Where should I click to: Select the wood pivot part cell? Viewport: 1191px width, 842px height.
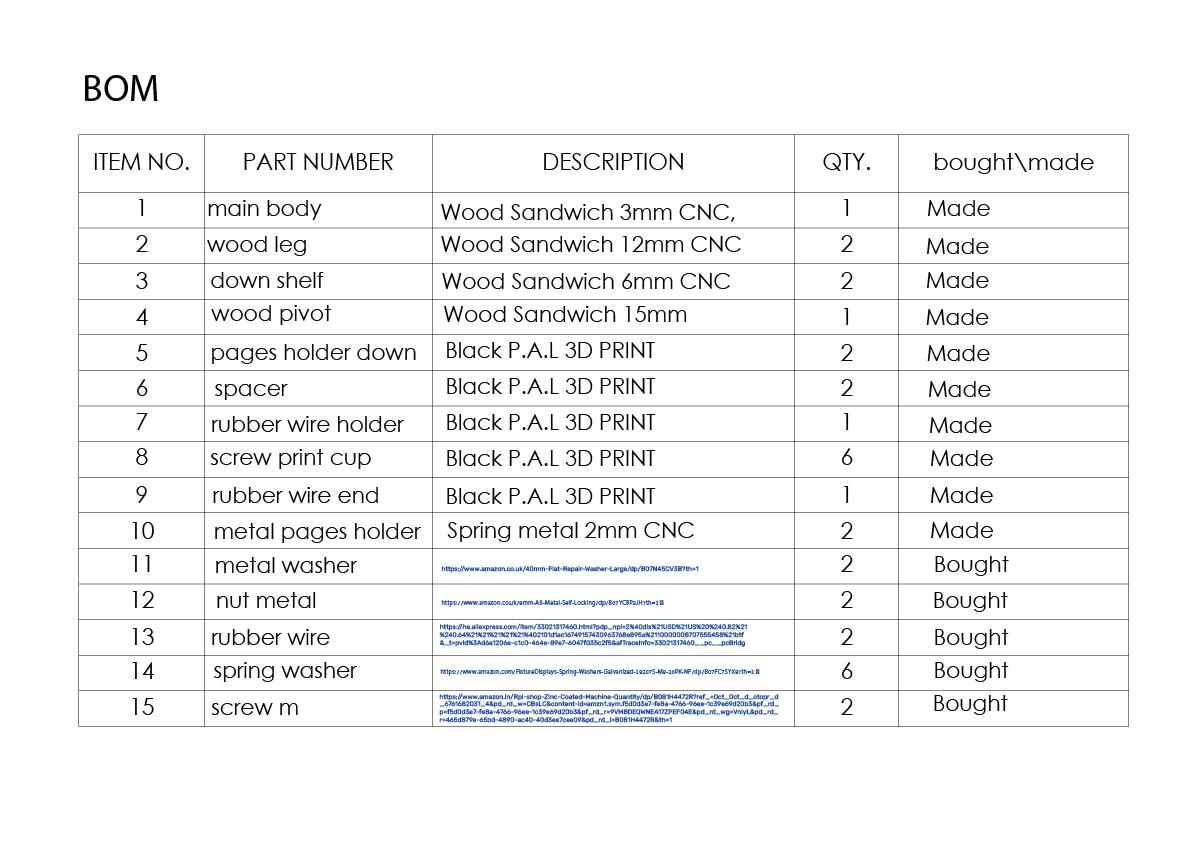[x=271, y=314]
